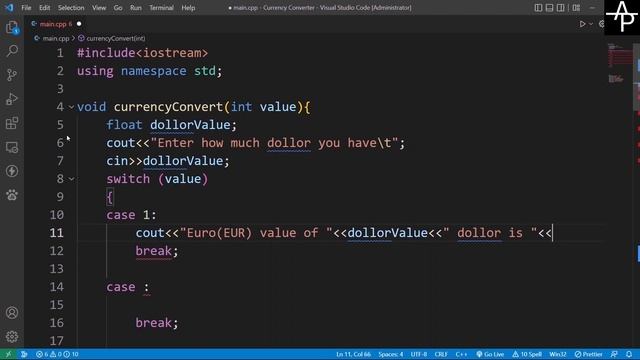Click 'break' on line 16
This screenshot has height=360, width=640.
[x=153, y=323]
